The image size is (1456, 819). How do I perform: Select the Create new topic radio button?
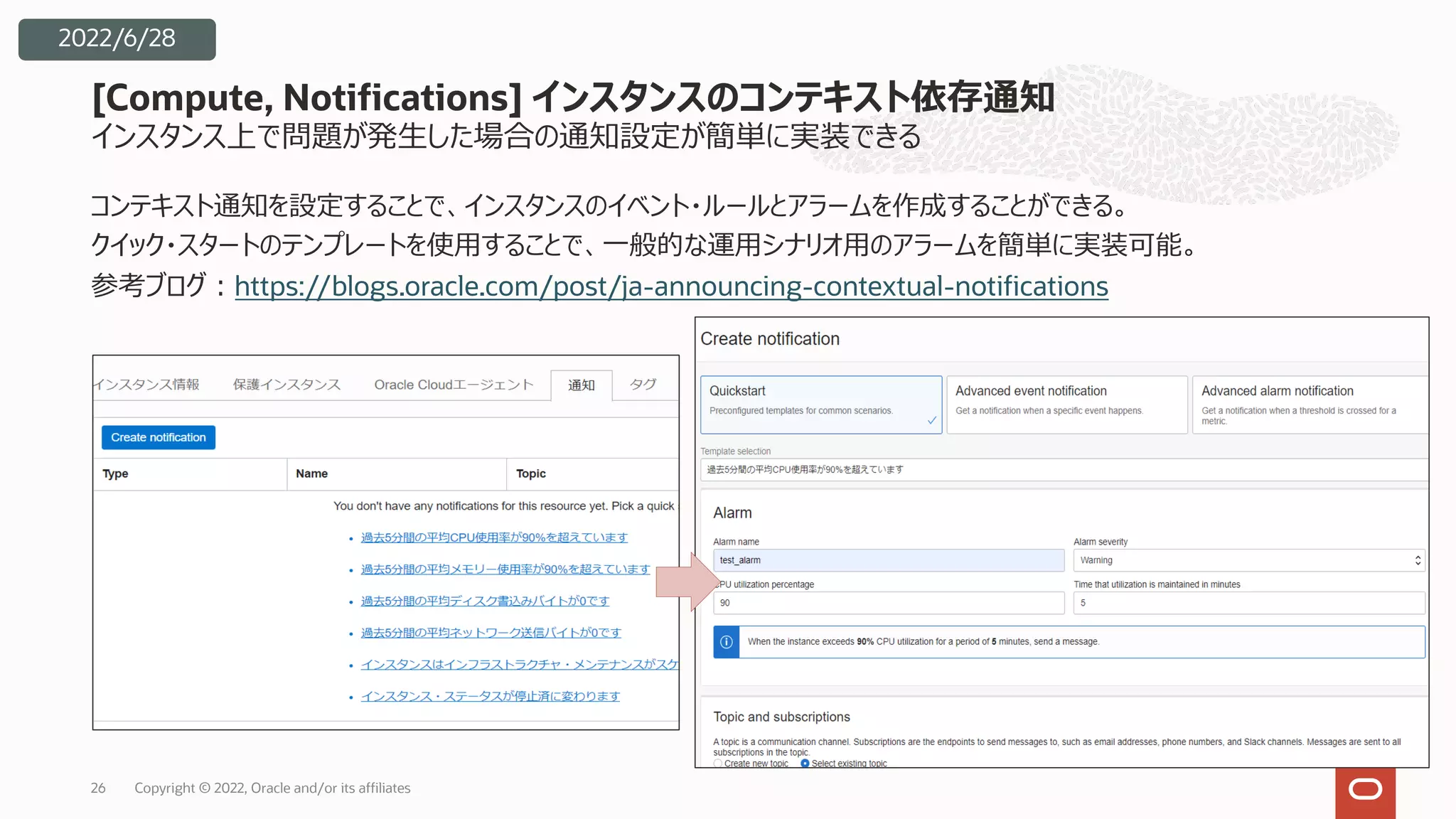coord(718,763)
